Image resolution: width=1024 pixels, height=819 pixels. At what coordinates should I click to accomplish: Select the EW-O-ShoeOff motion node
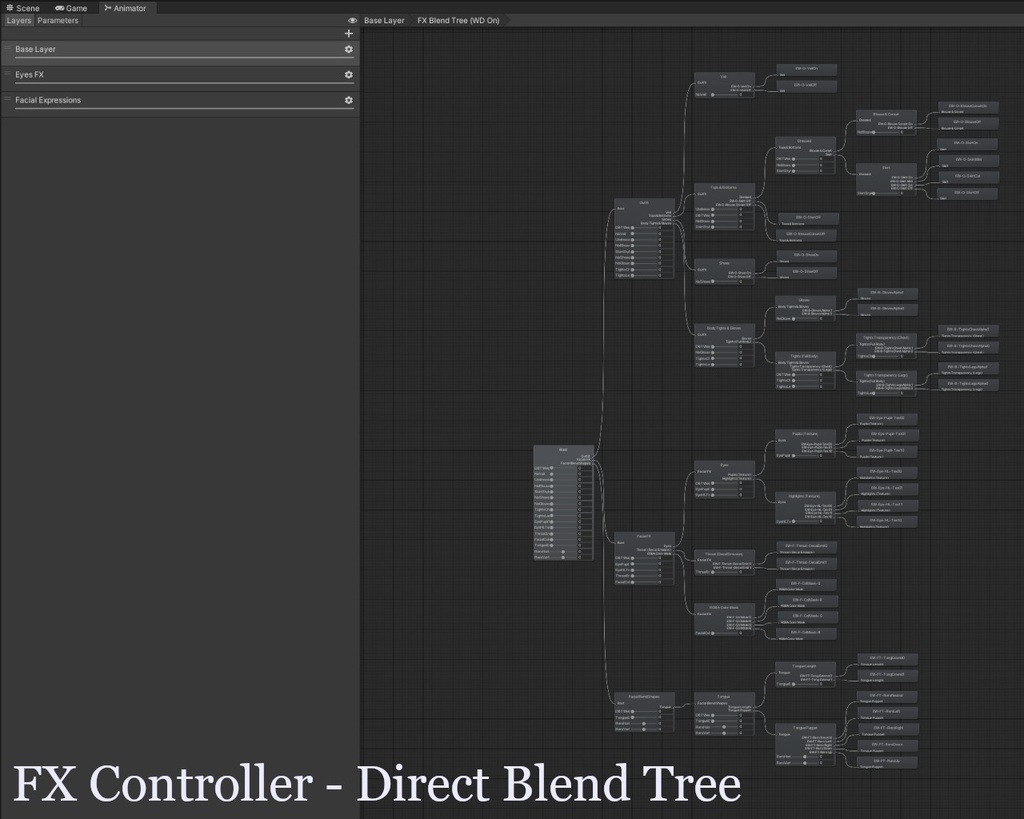806,272
